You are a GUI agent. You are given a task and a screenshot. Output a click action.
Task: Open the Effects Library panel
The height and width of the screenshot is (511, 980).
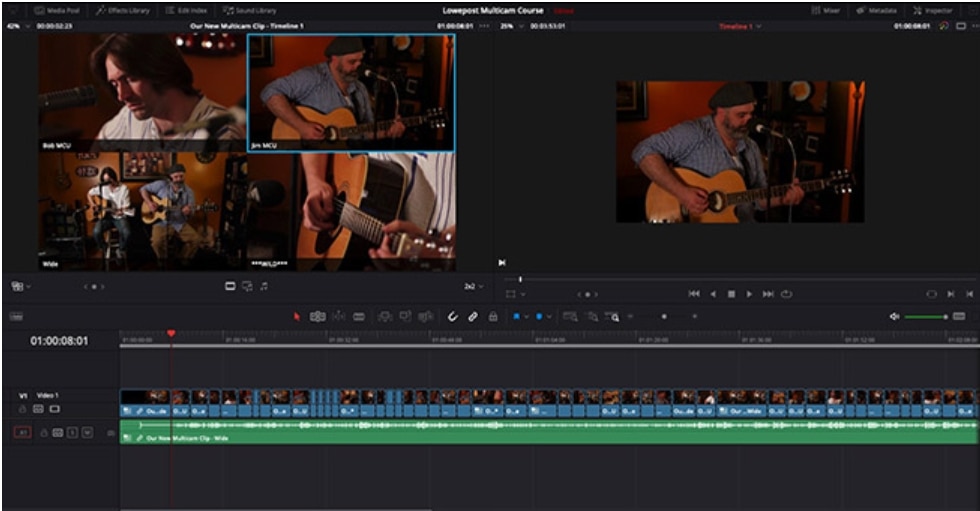[x=121, y=11]
